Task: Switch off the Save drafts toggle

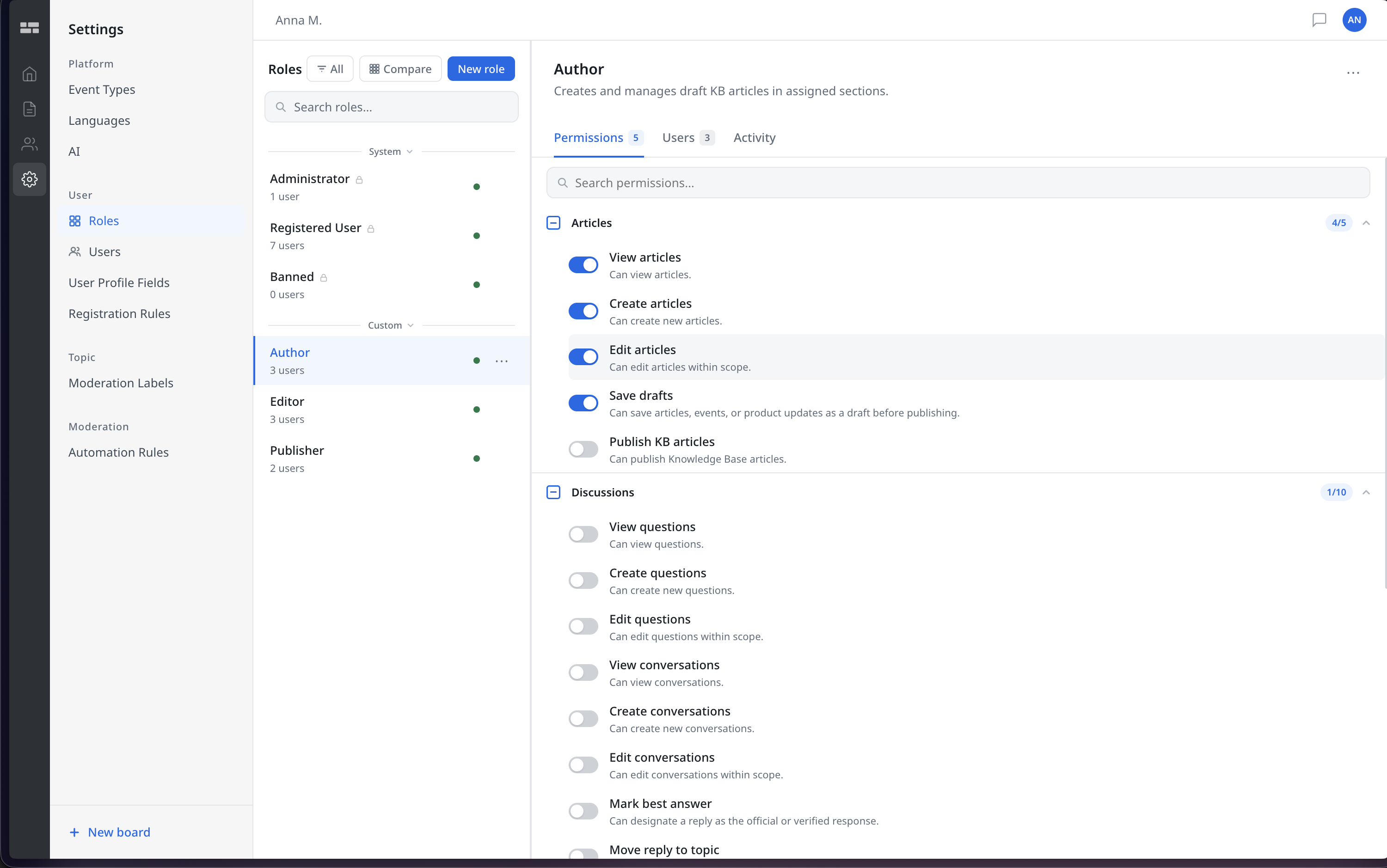Action: click(583, 403)
